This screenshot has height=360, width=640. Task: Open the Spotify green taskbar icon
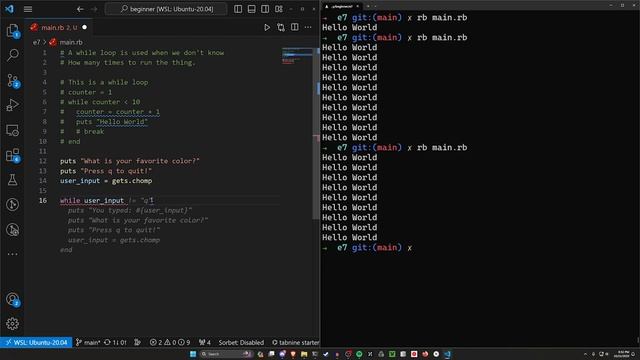pos(359,354)
